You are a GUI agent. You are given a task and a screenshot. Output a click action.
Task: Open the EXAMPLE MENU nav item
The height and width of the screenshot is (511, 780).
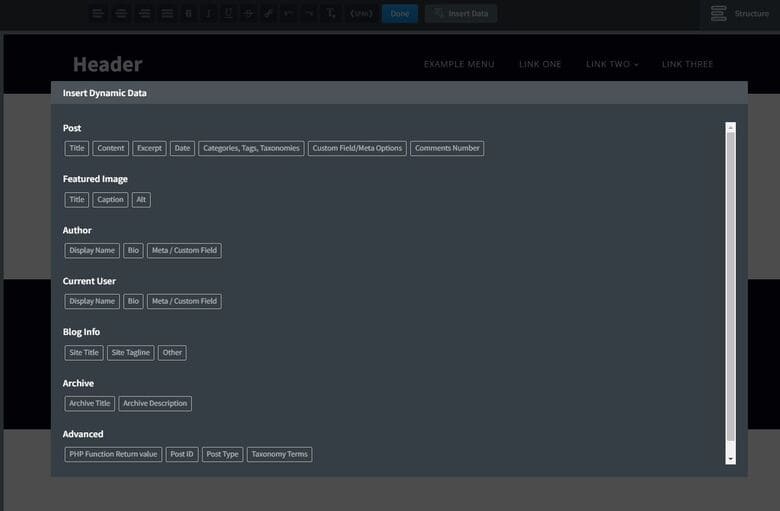click(x=459, y=64)
